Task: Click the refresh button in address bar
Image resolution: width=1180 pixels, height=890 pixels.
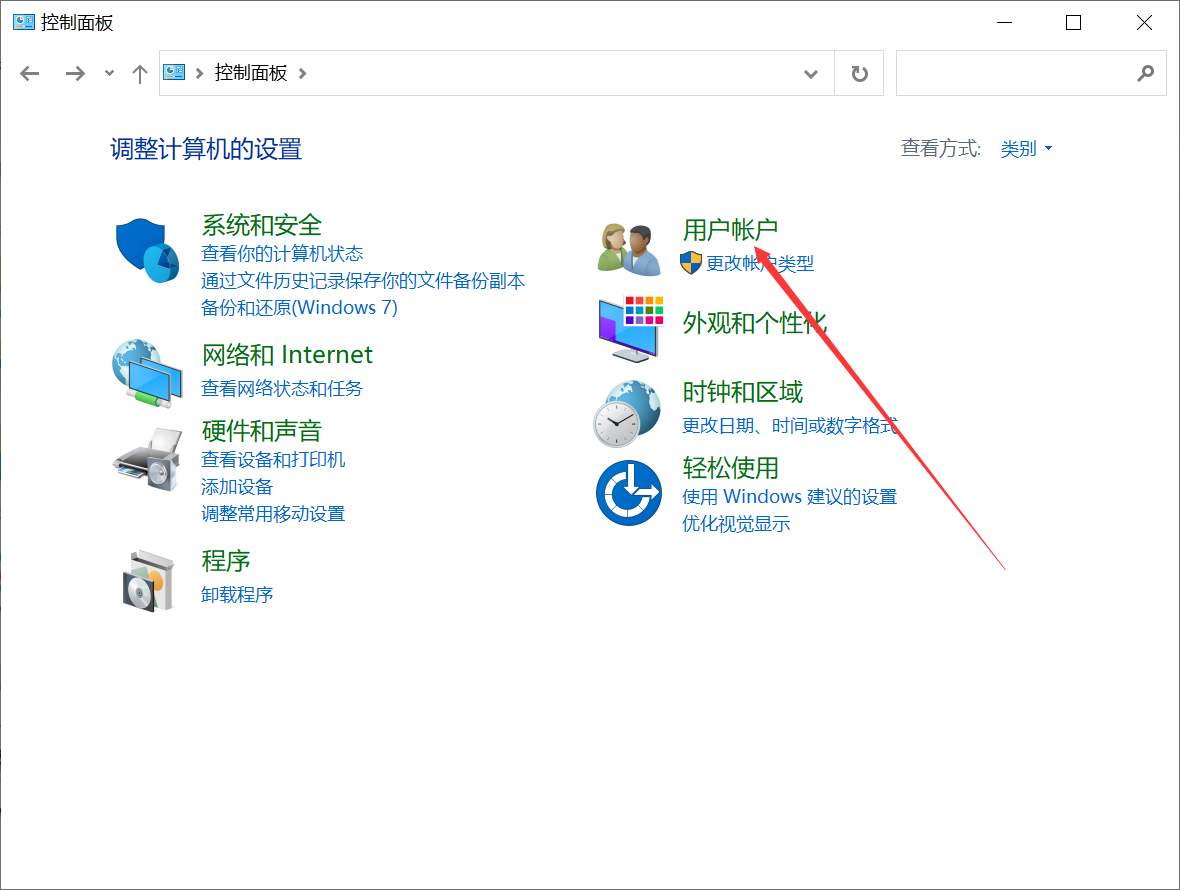Action: [858, 73]
